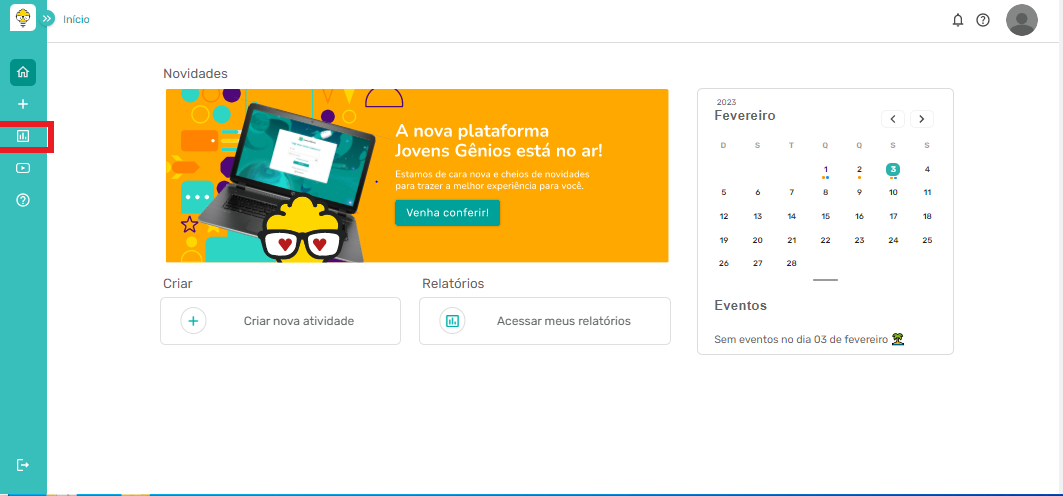This screenshot has height=496, width=1063.
Task: Open the video play icon in the sidebar
Action: pyautogui.click(x=23, y=168)
